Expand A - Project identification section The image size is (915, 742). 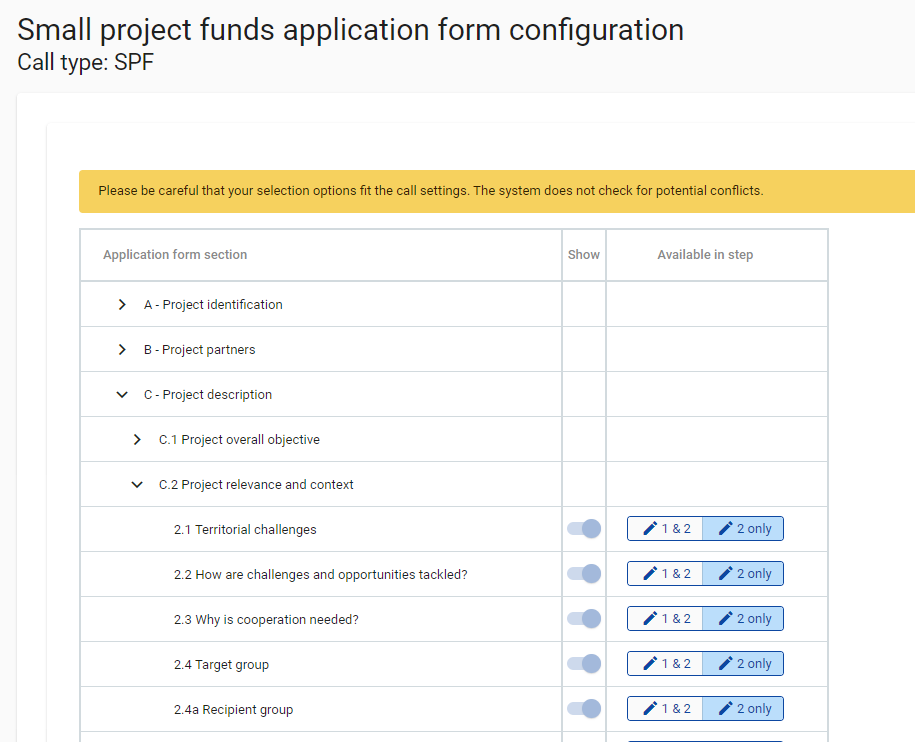tap(122, 304)
